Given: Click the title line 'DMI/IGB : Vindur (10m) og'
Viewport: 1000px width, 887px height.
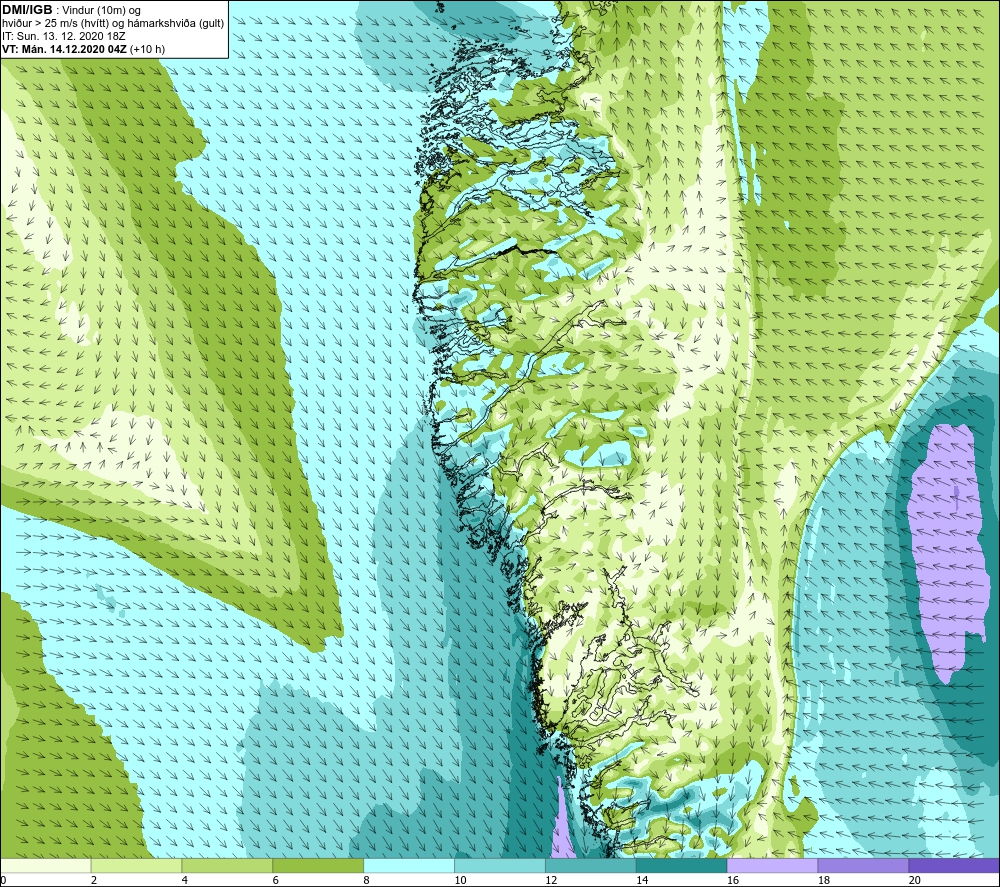Looking at the screenshot, I should pyautogui.click(x=72, y=10).
